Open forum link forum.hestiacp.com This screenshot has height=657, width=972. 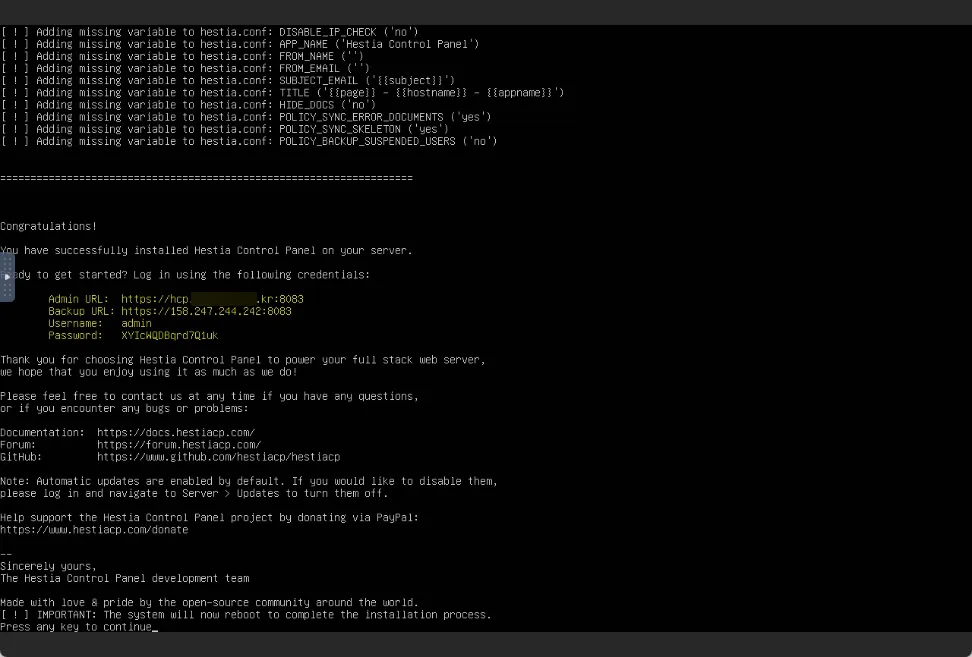(x=179, y=444)
